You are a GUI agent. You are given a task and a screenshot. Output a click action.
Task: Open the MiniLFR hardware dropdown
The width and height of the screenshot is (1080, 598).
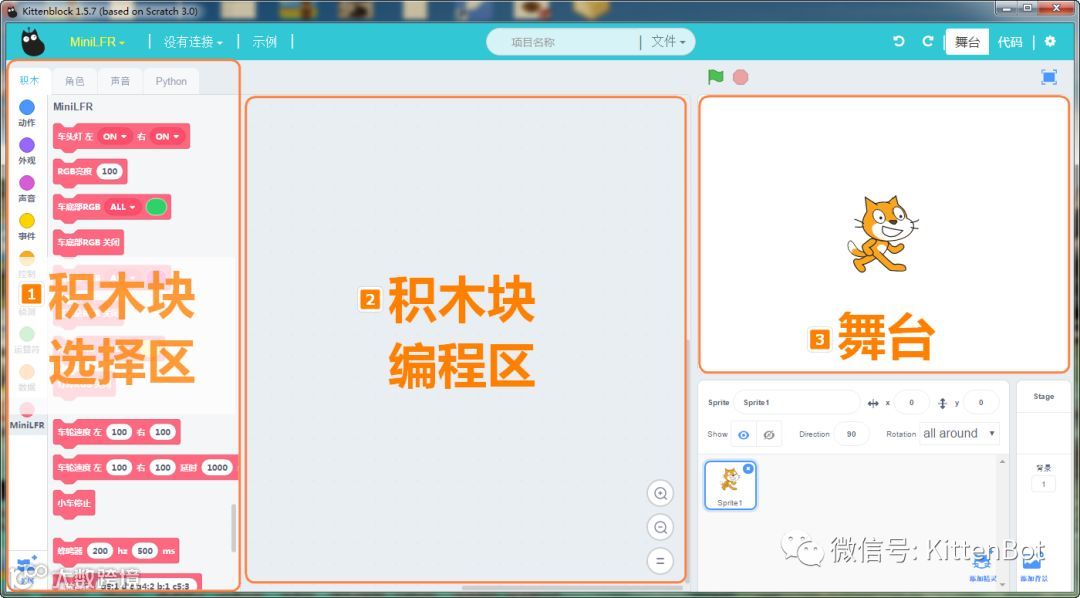pos(97,42)
